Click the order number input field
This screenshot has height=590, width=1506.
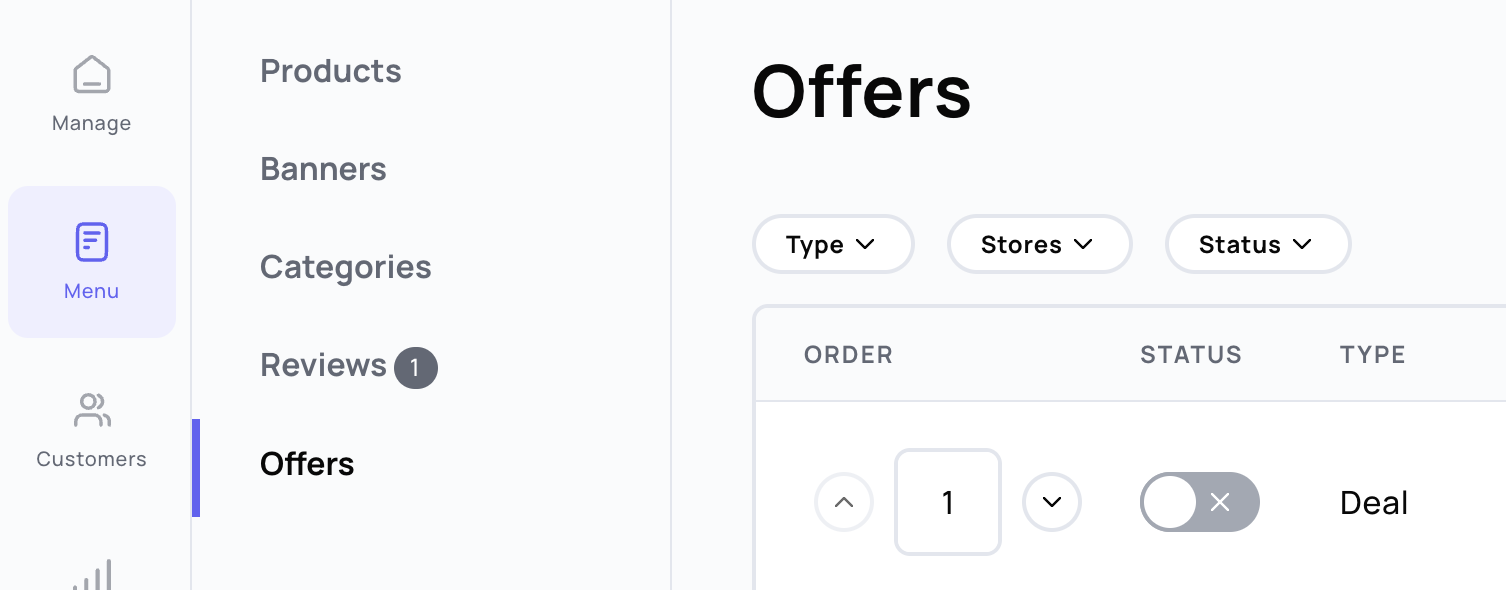948,502
